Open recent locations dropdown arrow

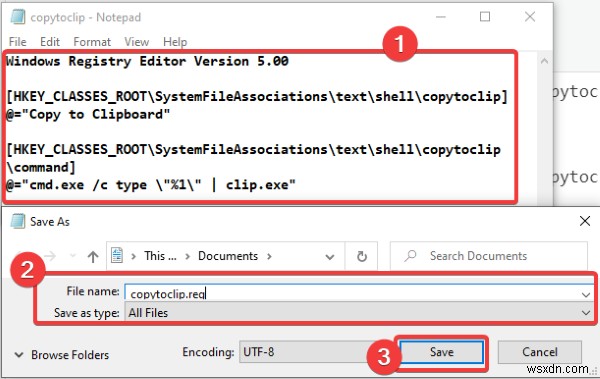tap(72, 256)
